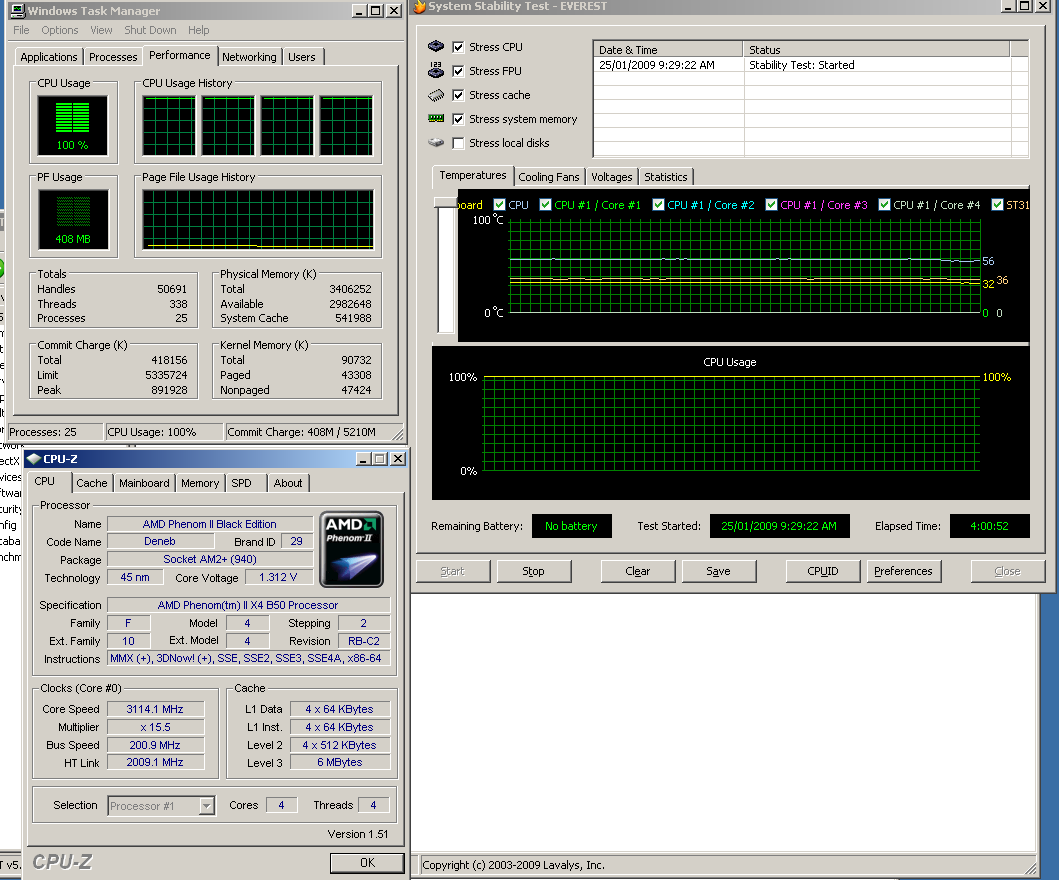Click the Date & Time column header
The height and width of the screenshot is (880, 1059).
click(668, 49)
